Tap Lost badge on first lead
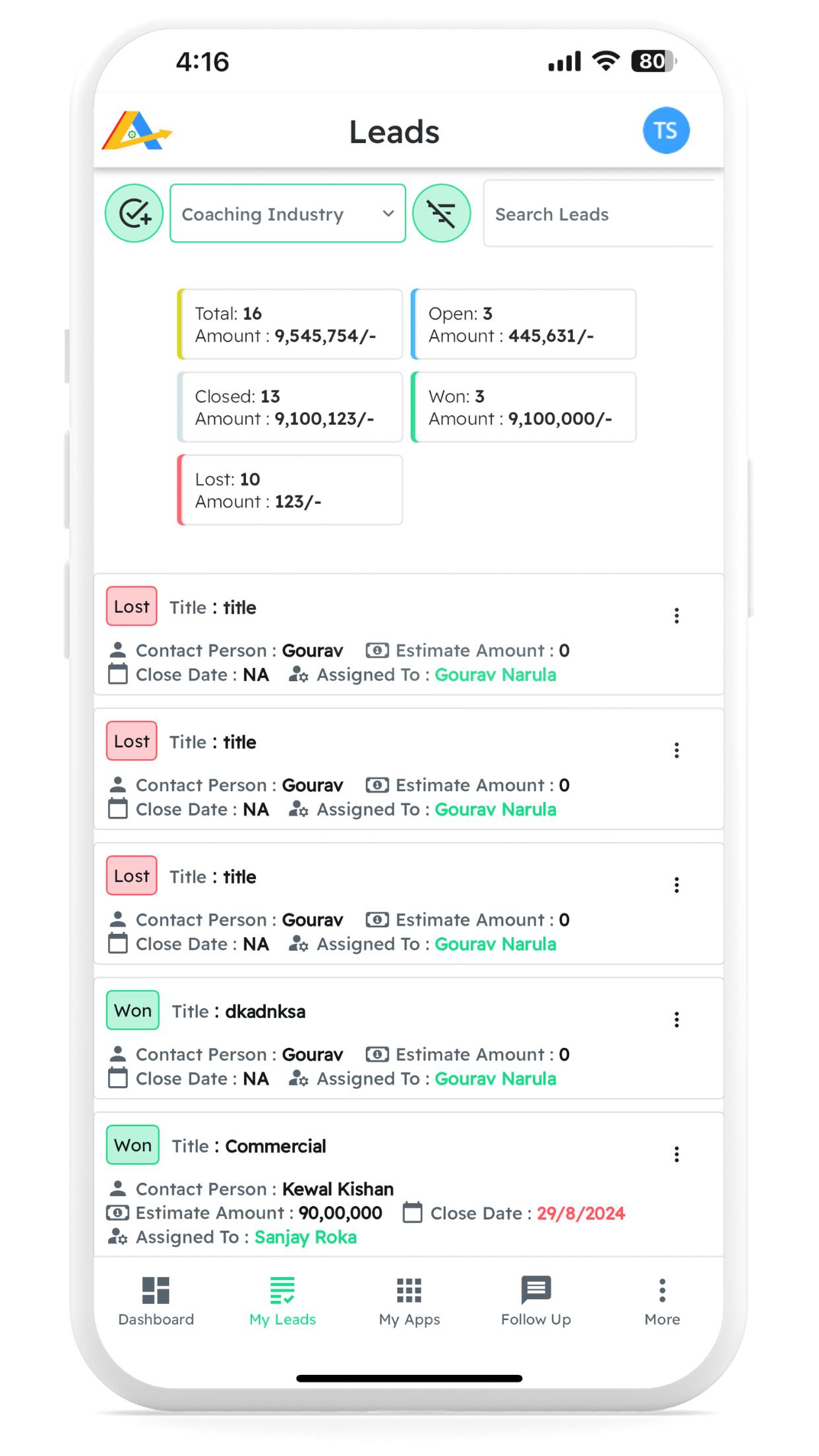Image resolution: width=819 pixels, height=1456 pixels. [x=132, y=606]
